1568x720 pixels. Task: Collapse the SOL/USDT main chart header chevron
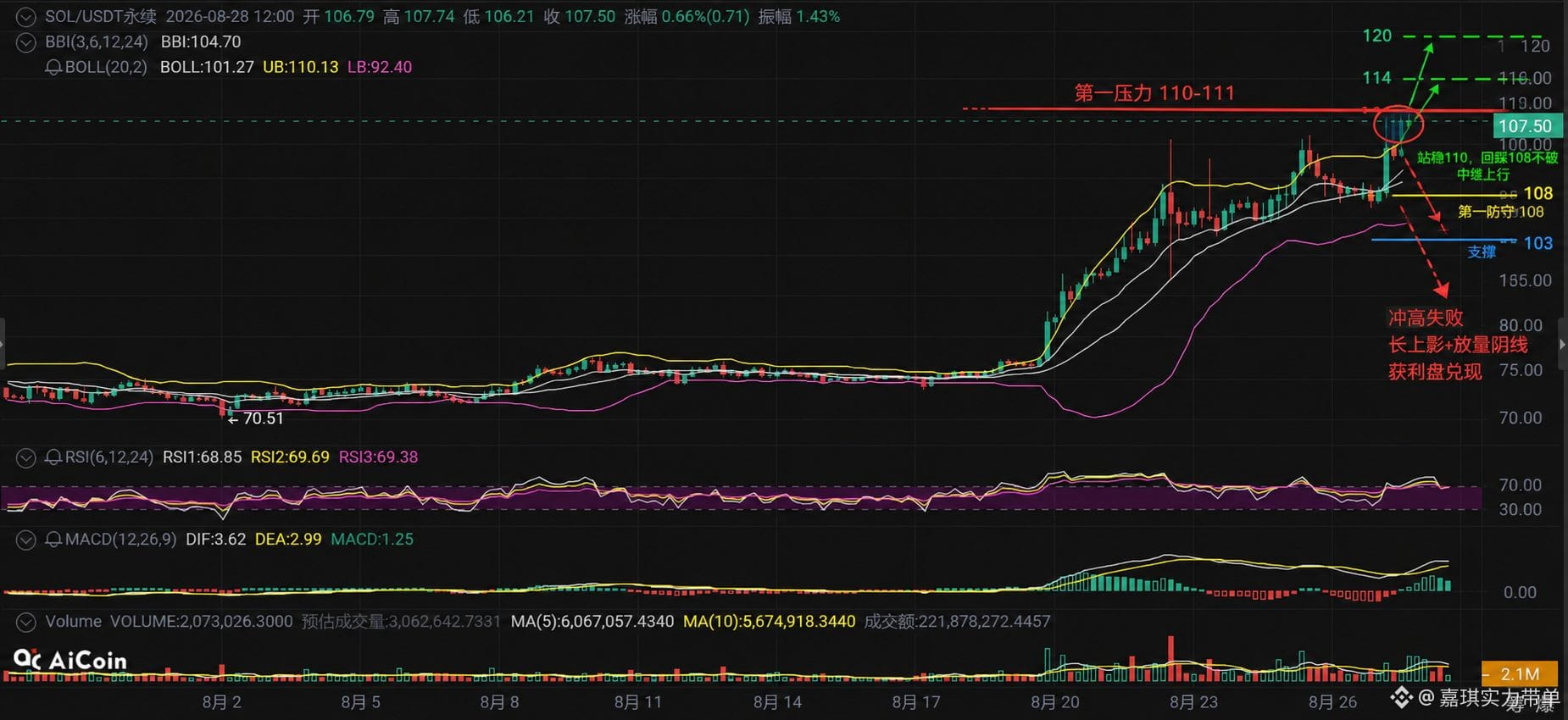click(26, 17)
